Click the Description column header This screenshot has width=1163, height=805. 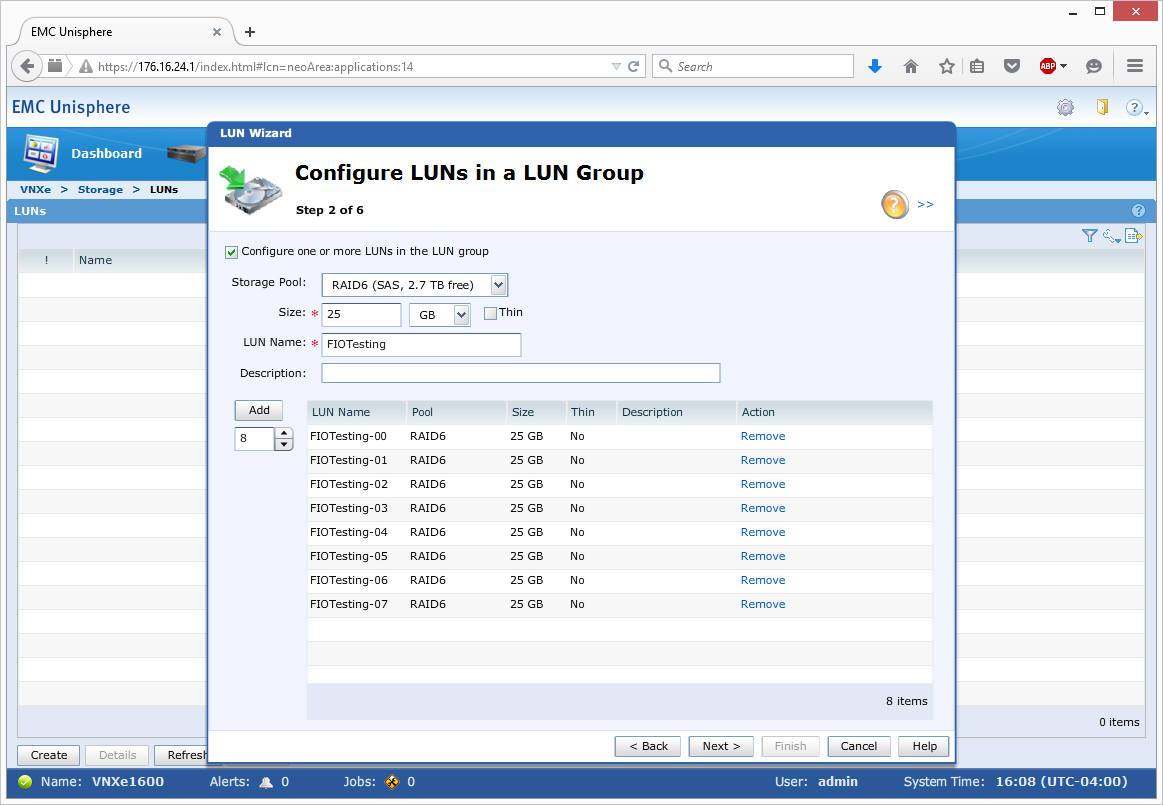point(676,413)
